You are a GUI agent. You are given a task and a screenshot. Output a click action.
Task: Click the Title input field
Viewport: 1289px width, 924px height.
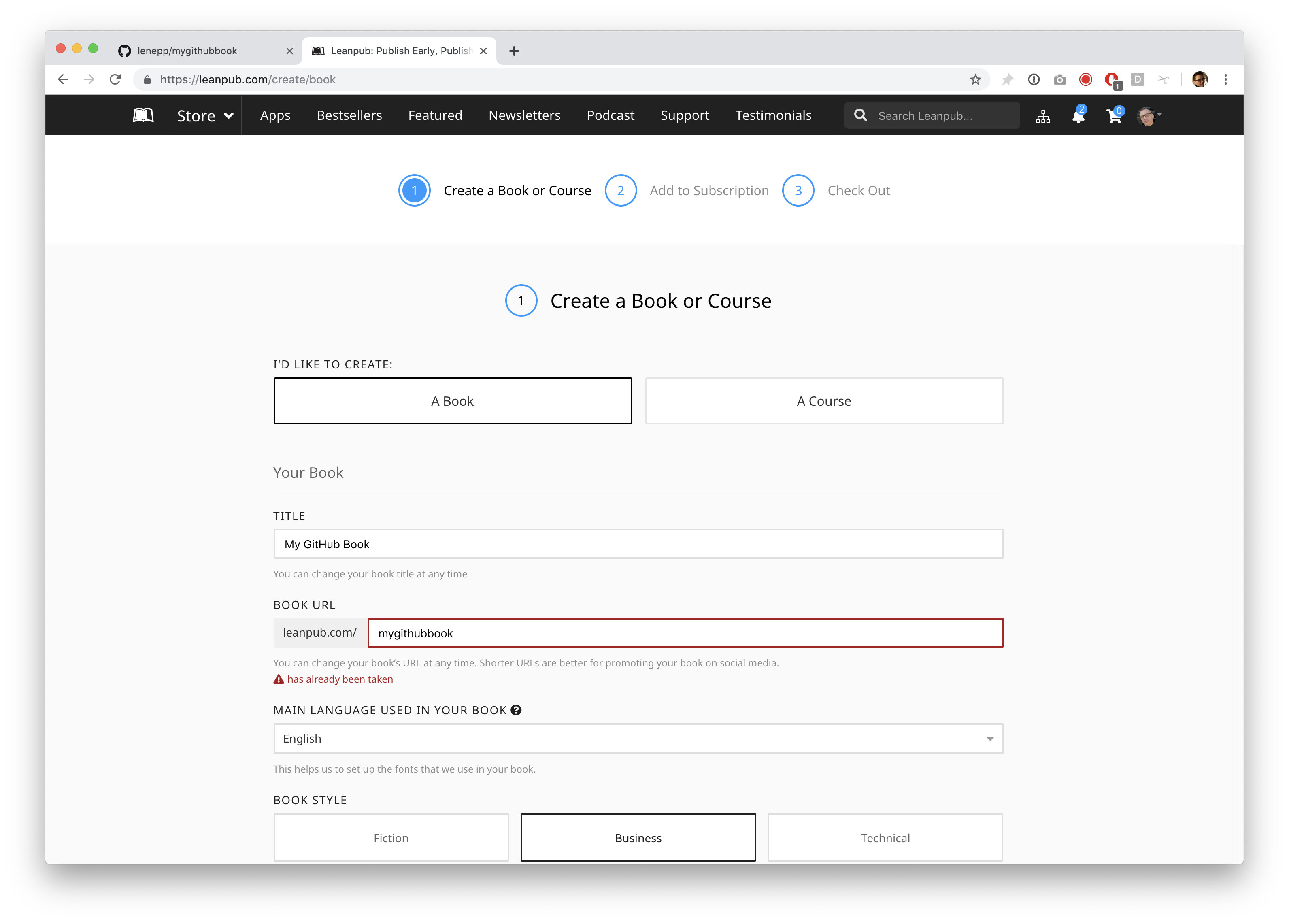click(638, 544)
